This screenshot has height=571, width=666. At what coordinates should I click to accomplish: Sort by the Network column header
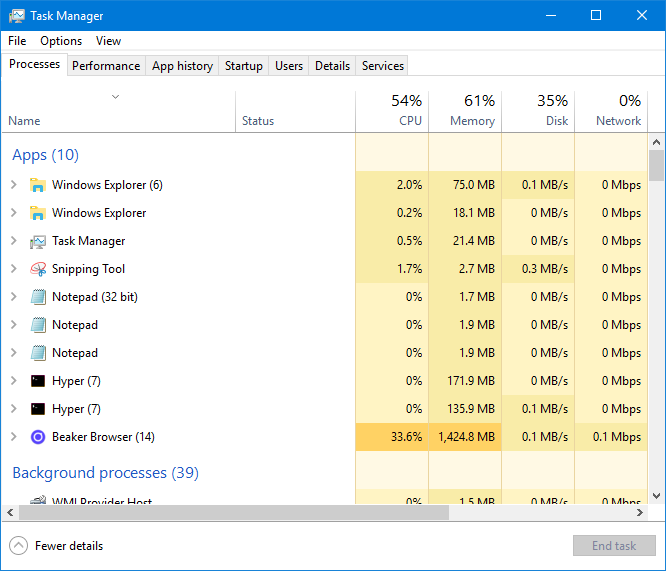tap(611, 111)
